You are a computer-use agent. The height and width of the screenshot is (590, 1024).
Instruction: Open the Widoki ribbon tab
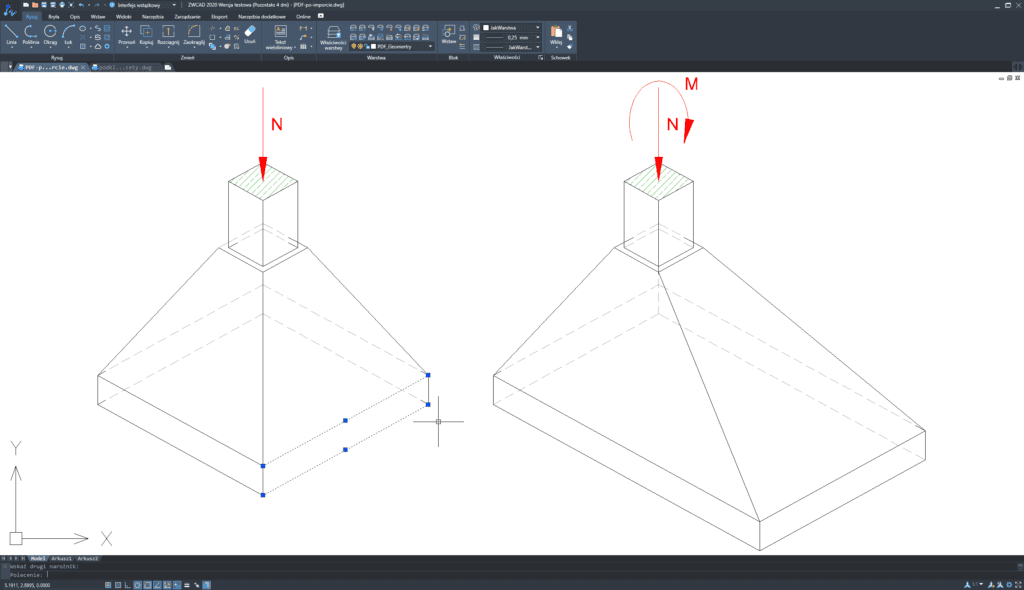(123, 17)
